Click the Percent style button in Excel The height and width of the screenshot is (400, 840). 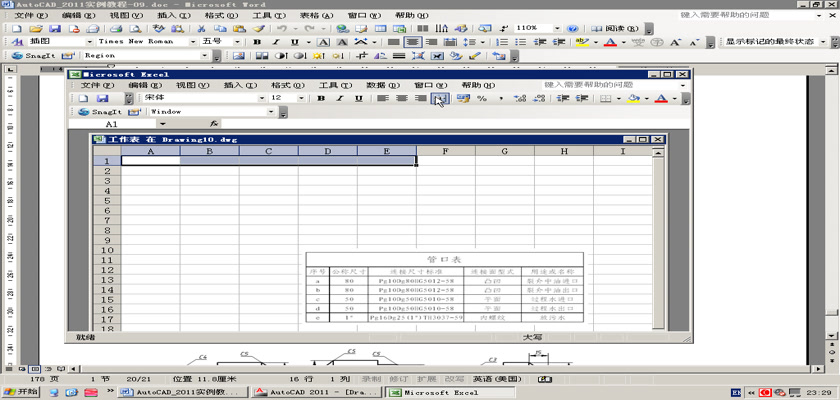pos(482,99)
